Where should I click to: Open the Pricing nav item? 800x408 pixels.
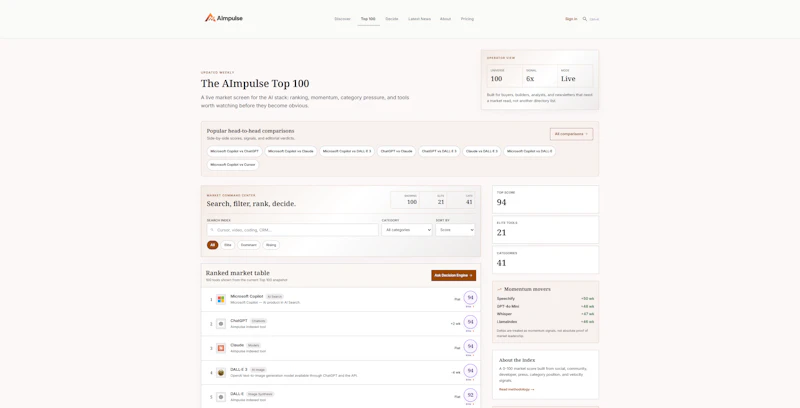click(467, 19)
